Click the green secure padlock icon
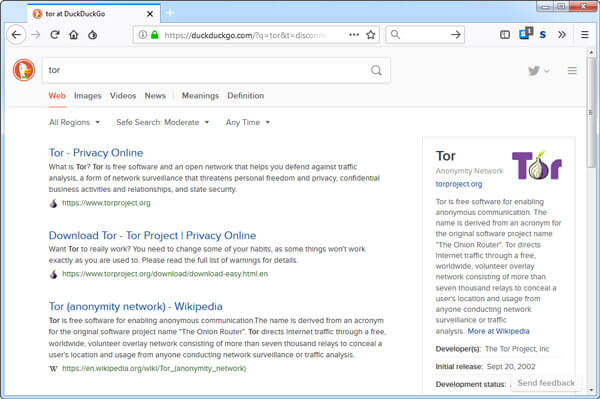This screenshot has height=399, width=600. (x=155, y=35)
